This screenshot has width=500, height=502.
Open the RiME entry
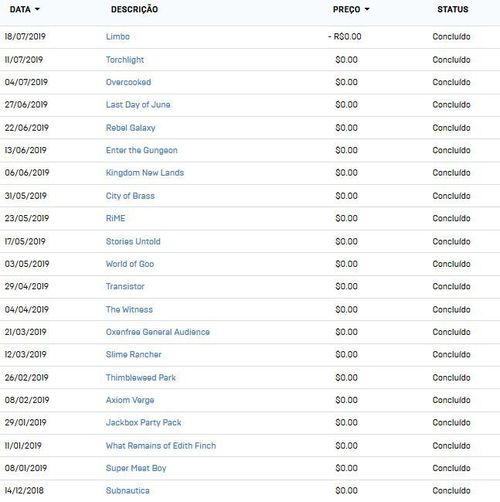(x=115, y=218)
